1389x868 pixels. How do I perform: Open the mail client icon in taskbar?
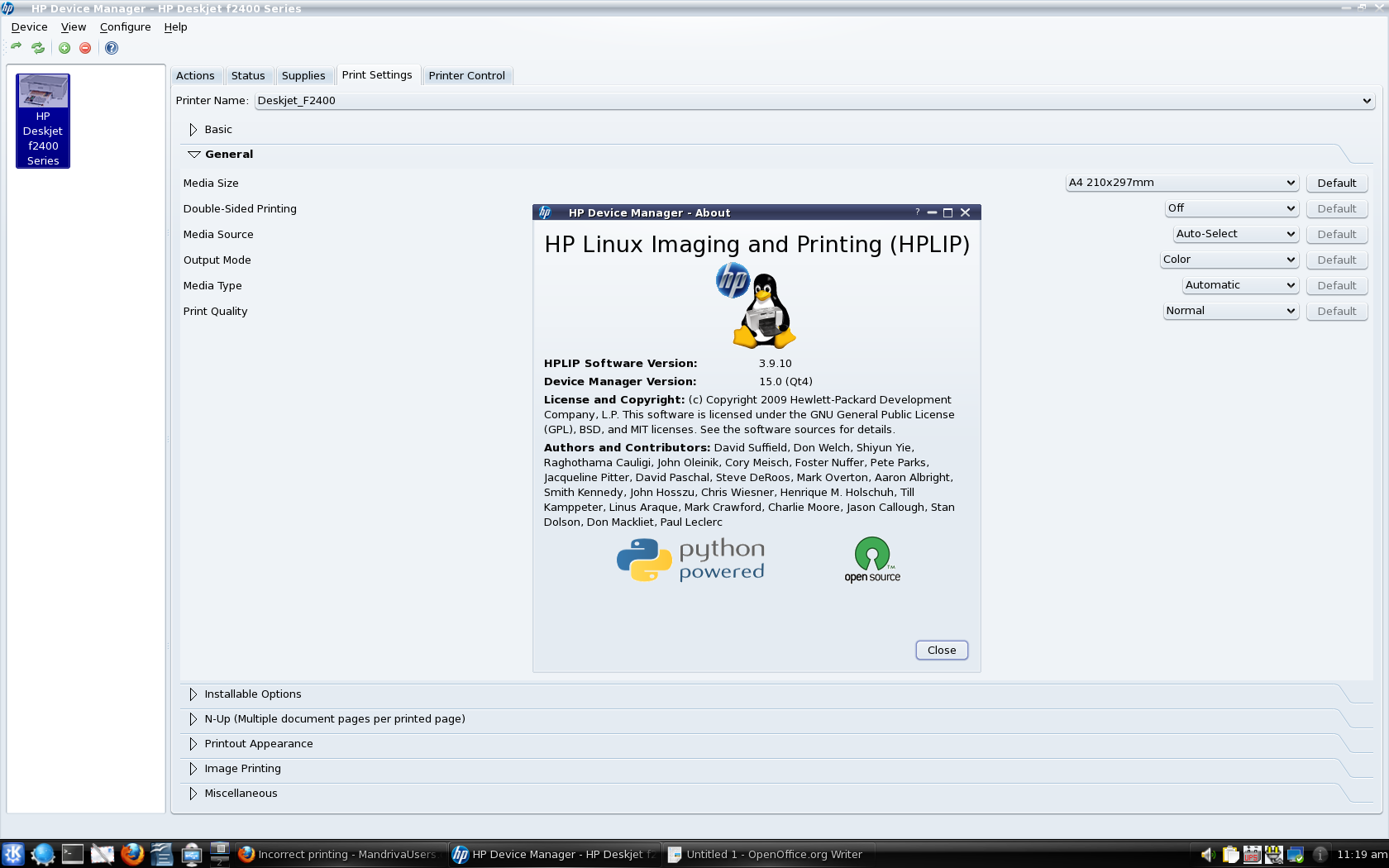103,854
